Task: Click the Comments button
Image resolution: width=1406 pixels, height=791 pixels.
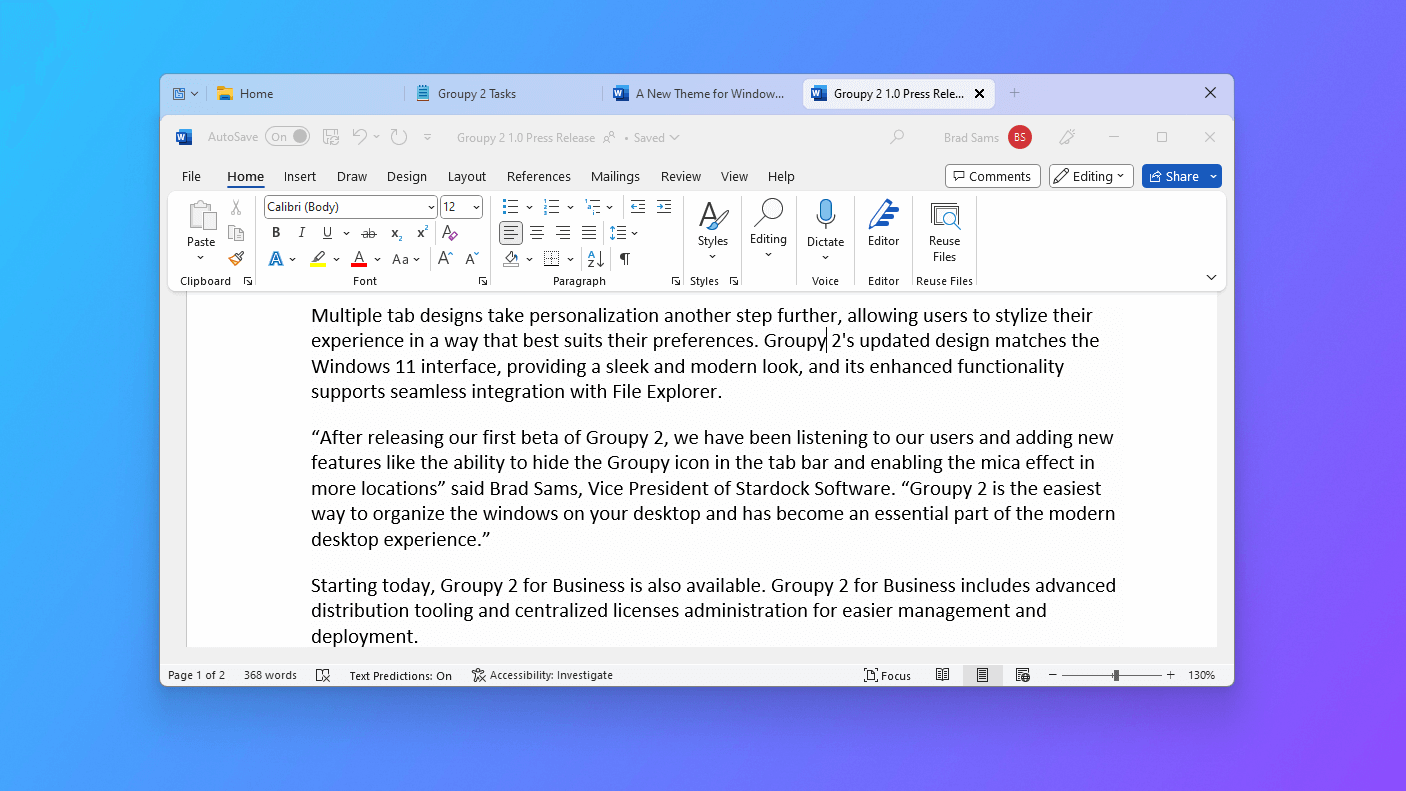Action: click(x=992, y=176)
